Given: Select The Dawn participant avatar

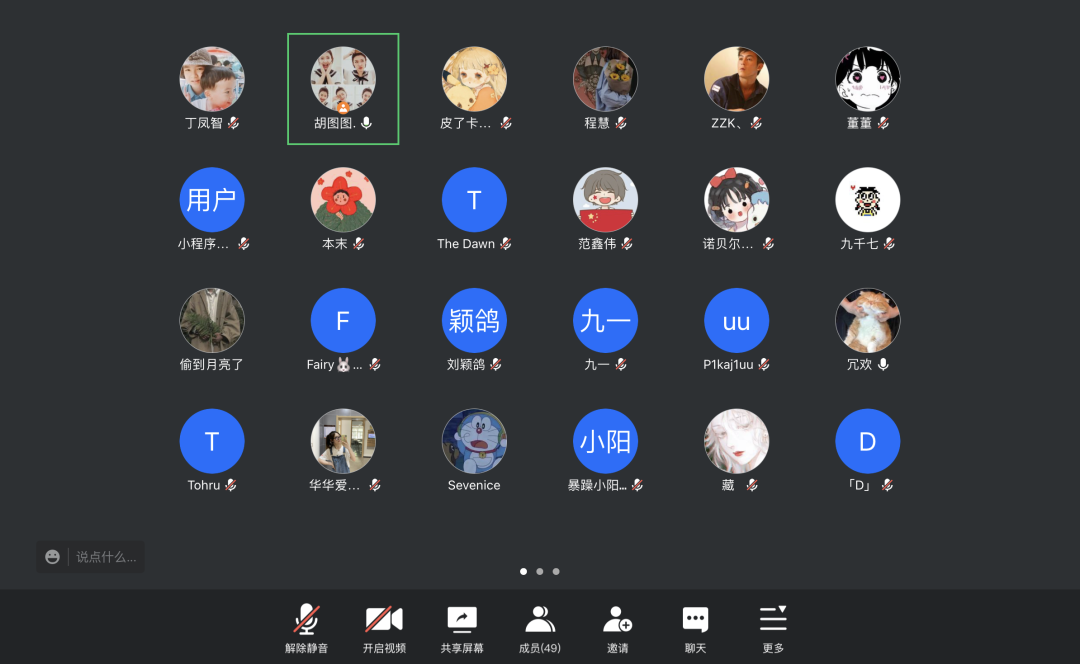Looking at the screenshot, I should (x=474, y=200).
